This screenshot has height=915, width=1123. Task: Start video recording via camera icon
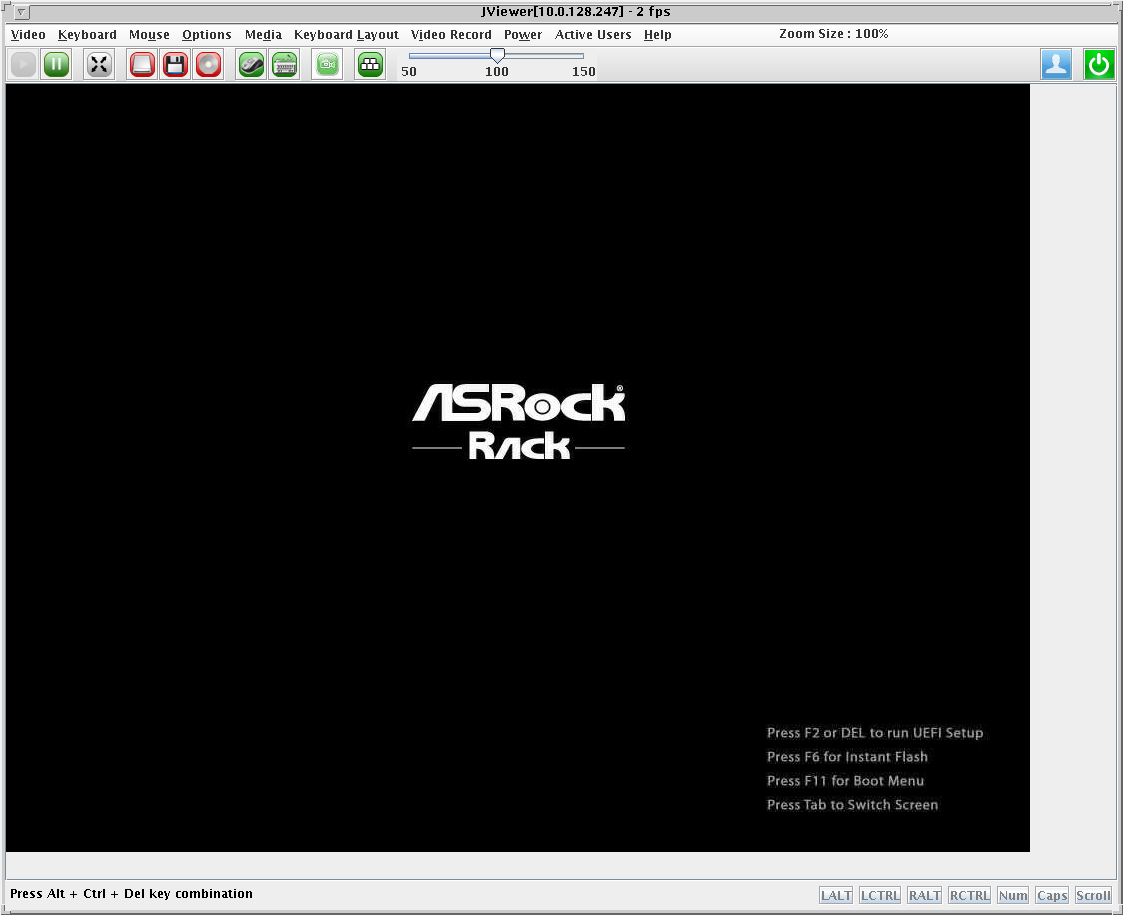[x=327, y=65]
